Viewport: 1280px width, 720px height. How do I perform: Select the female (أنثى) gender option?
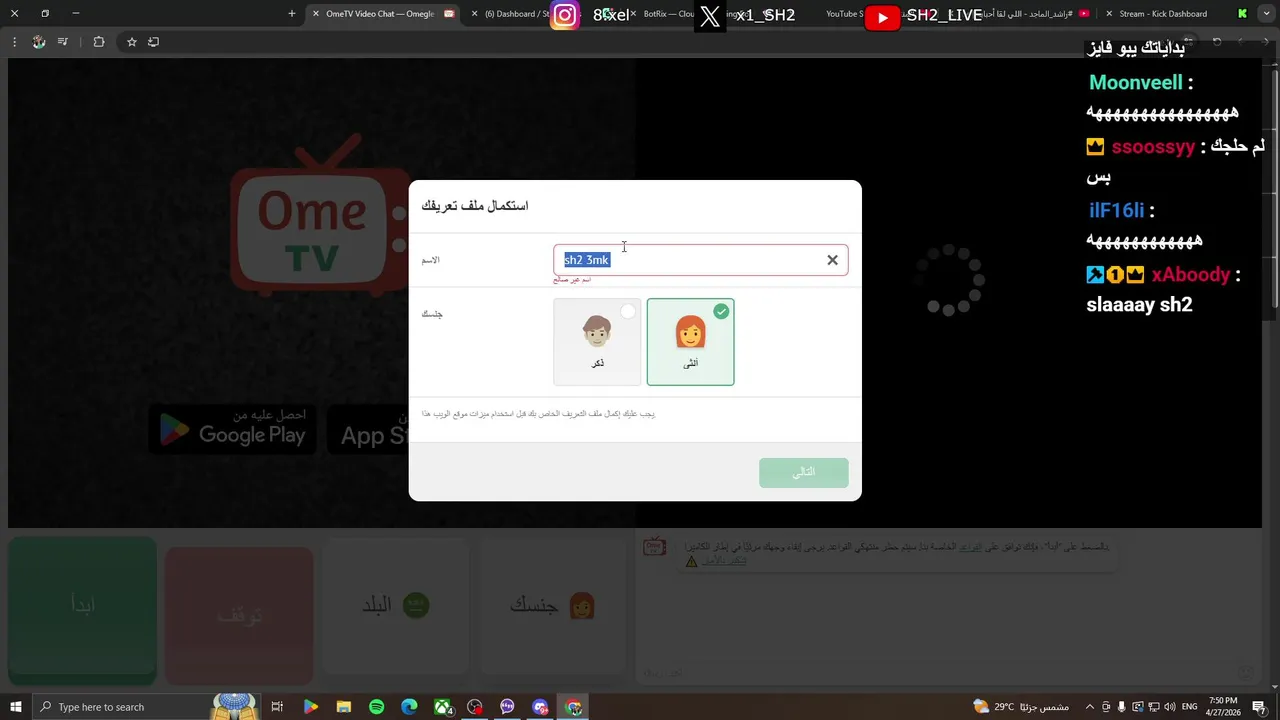coord(690,342)
